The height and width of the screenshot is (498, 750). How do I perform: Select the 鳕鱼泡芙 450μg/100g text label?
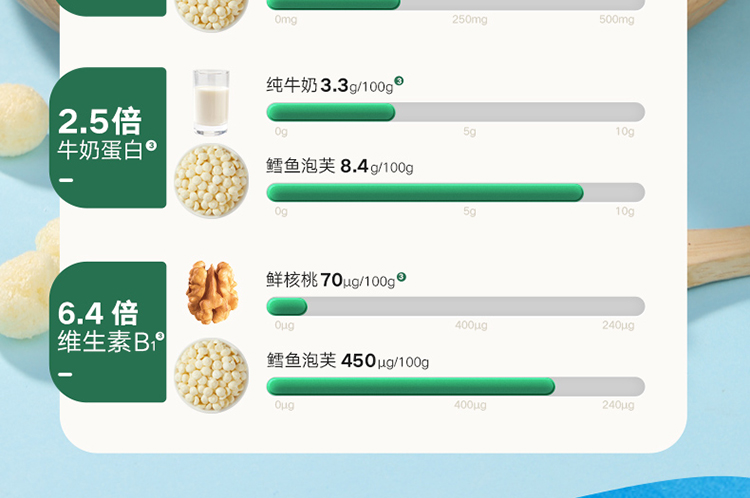pos(347,361)
